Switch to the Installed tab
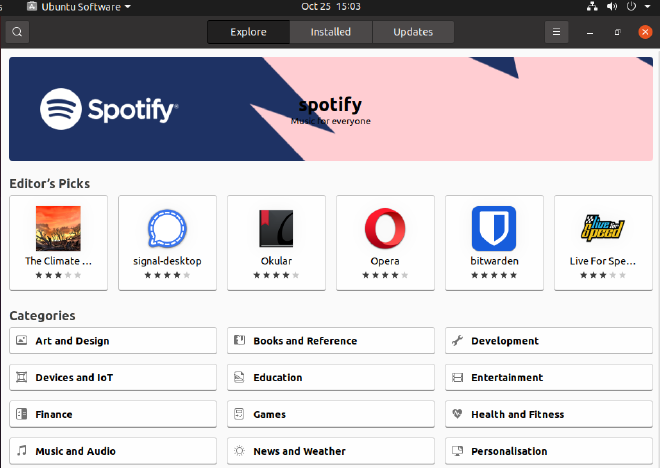The image size is (660, 468). click(330, 32)
